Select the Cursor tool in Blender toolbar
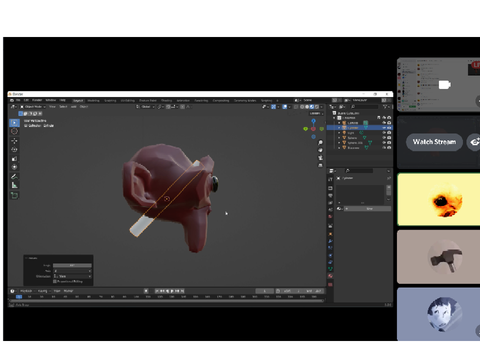Image resolution: width=480 pixels, height=360 pixels. tap(14, 131)
